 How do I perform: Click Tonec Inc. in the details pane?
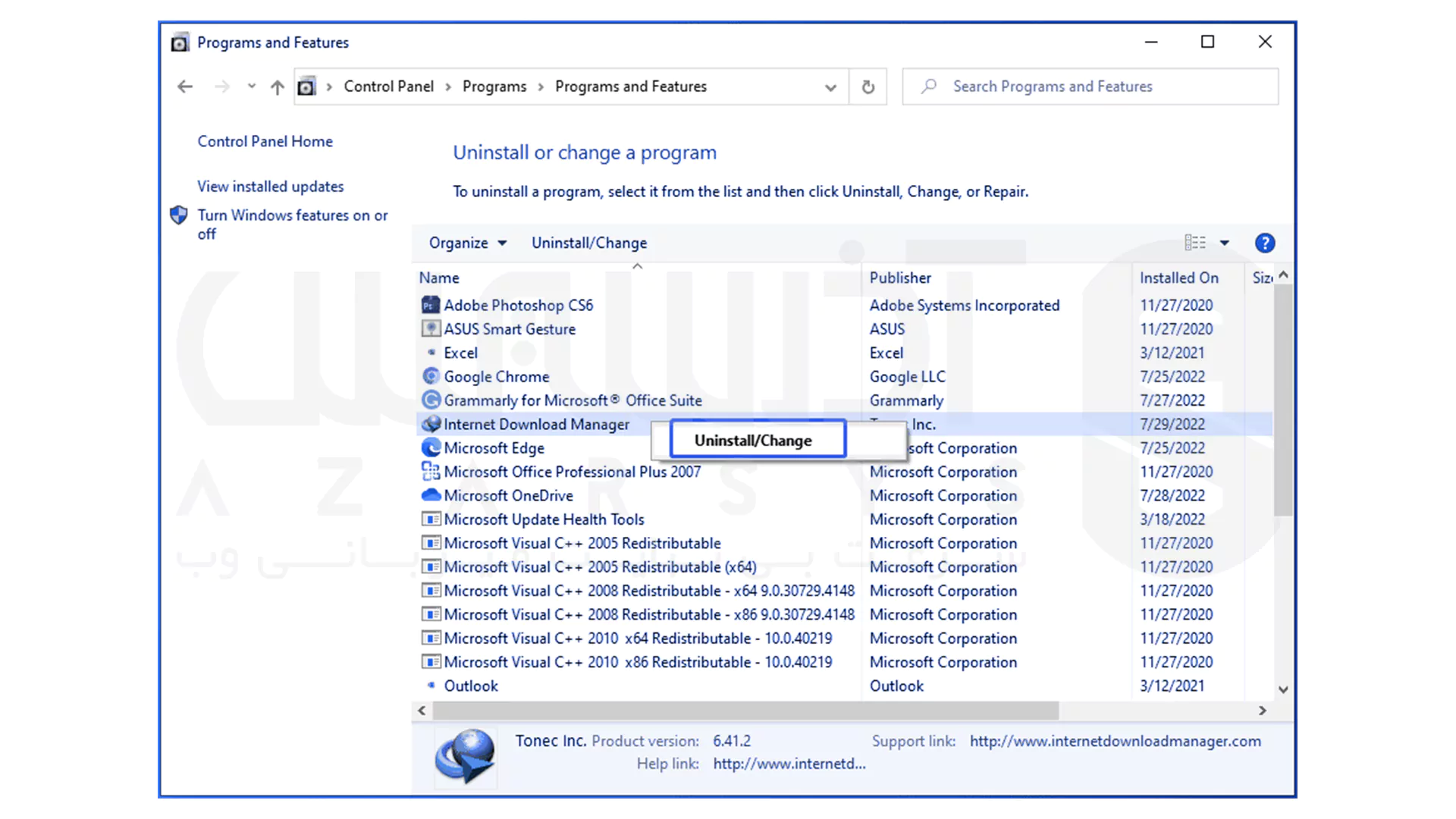[x=551, y=741]
